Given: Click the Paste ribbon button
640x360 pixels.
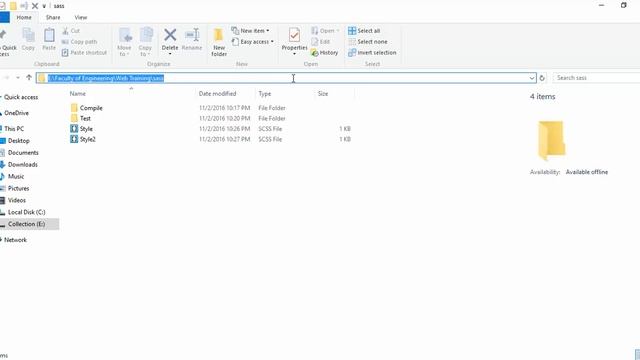Looking at the screenshot, I should click(49, 40).
